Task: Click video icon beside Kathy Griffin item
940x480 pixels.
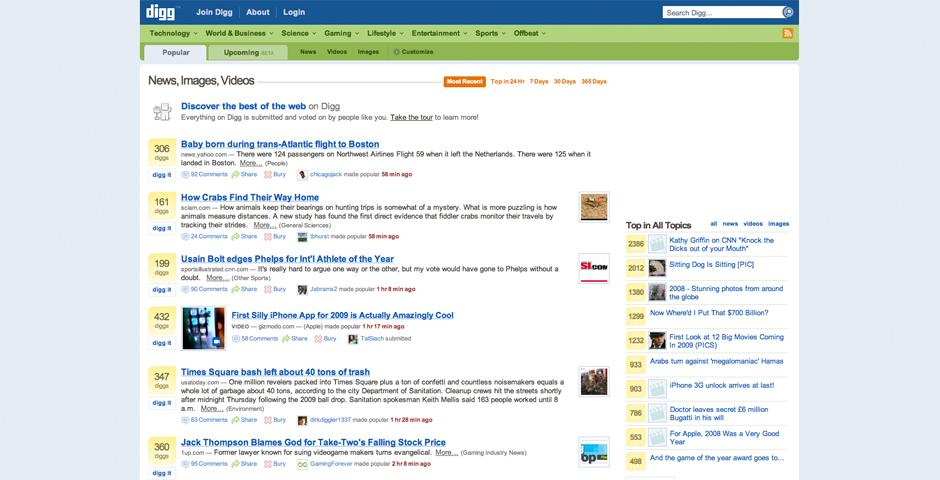Action: [657, 244]
